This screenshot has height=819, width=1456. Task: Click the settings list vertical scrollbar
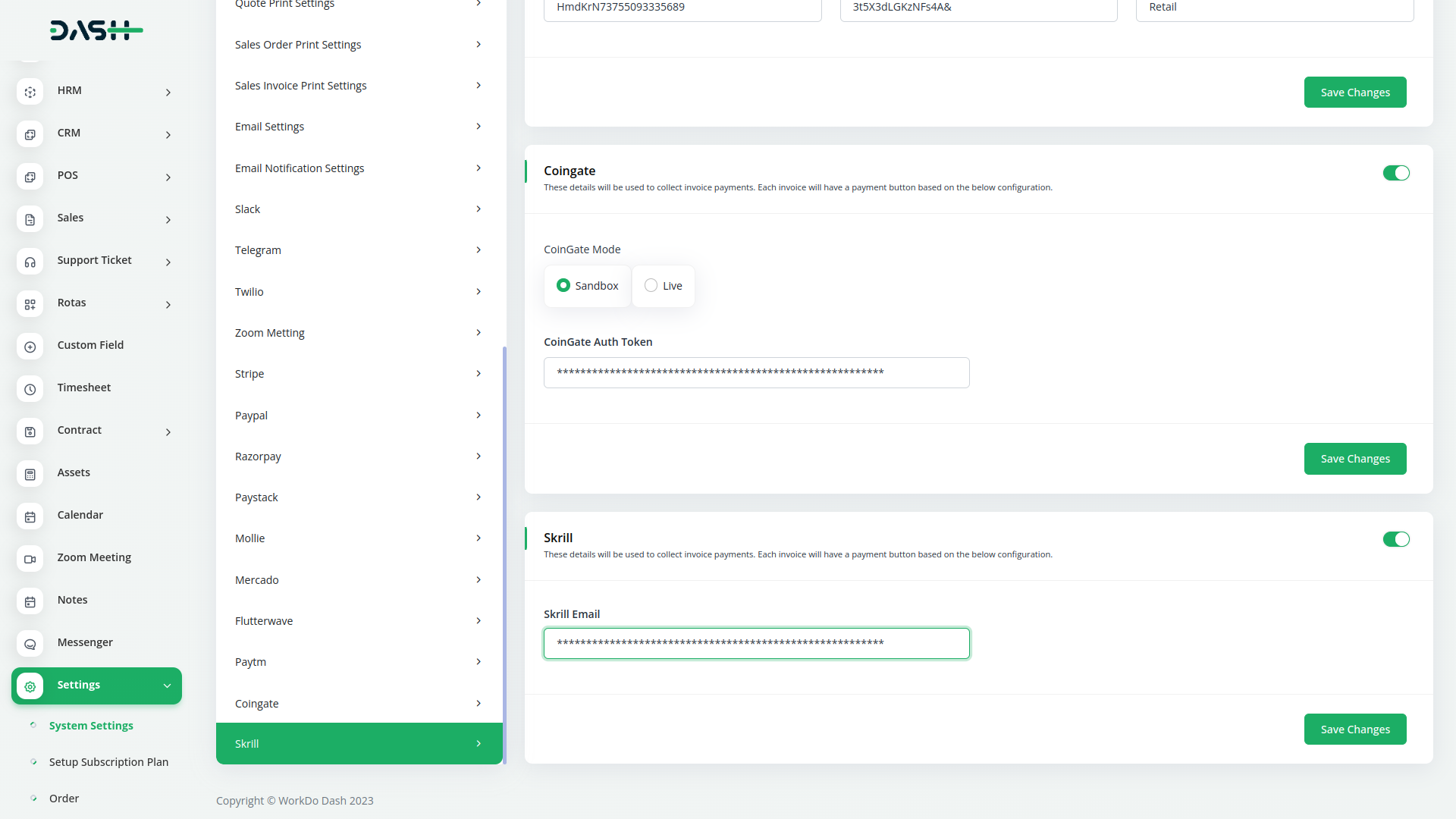click(x=504, y=554)
